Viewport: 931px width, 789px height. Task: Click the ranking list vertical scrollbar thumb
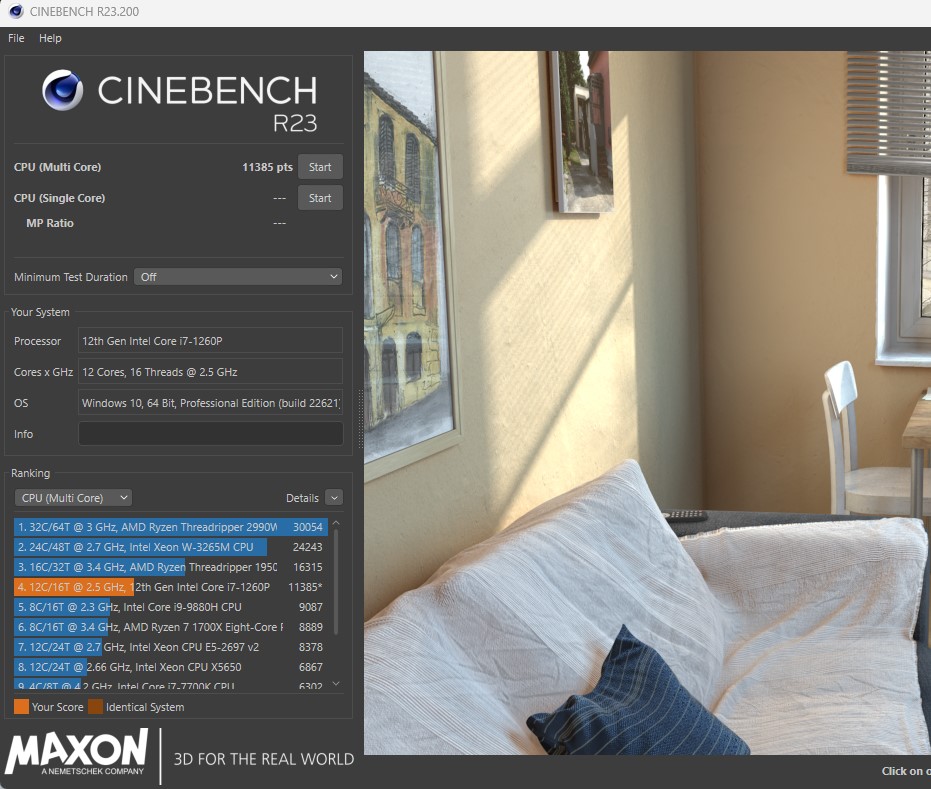[x=336, y=582]
